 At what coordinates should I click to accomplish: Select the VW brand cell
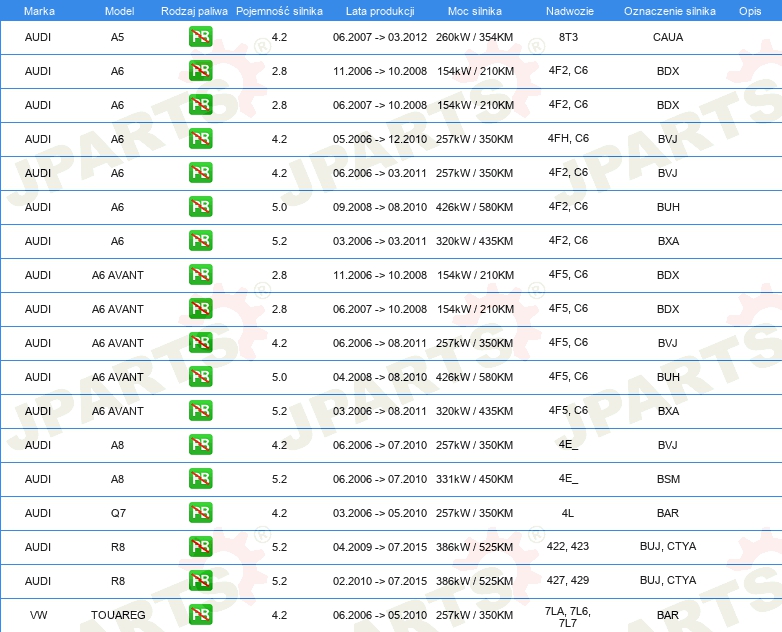tap(38, 615)
